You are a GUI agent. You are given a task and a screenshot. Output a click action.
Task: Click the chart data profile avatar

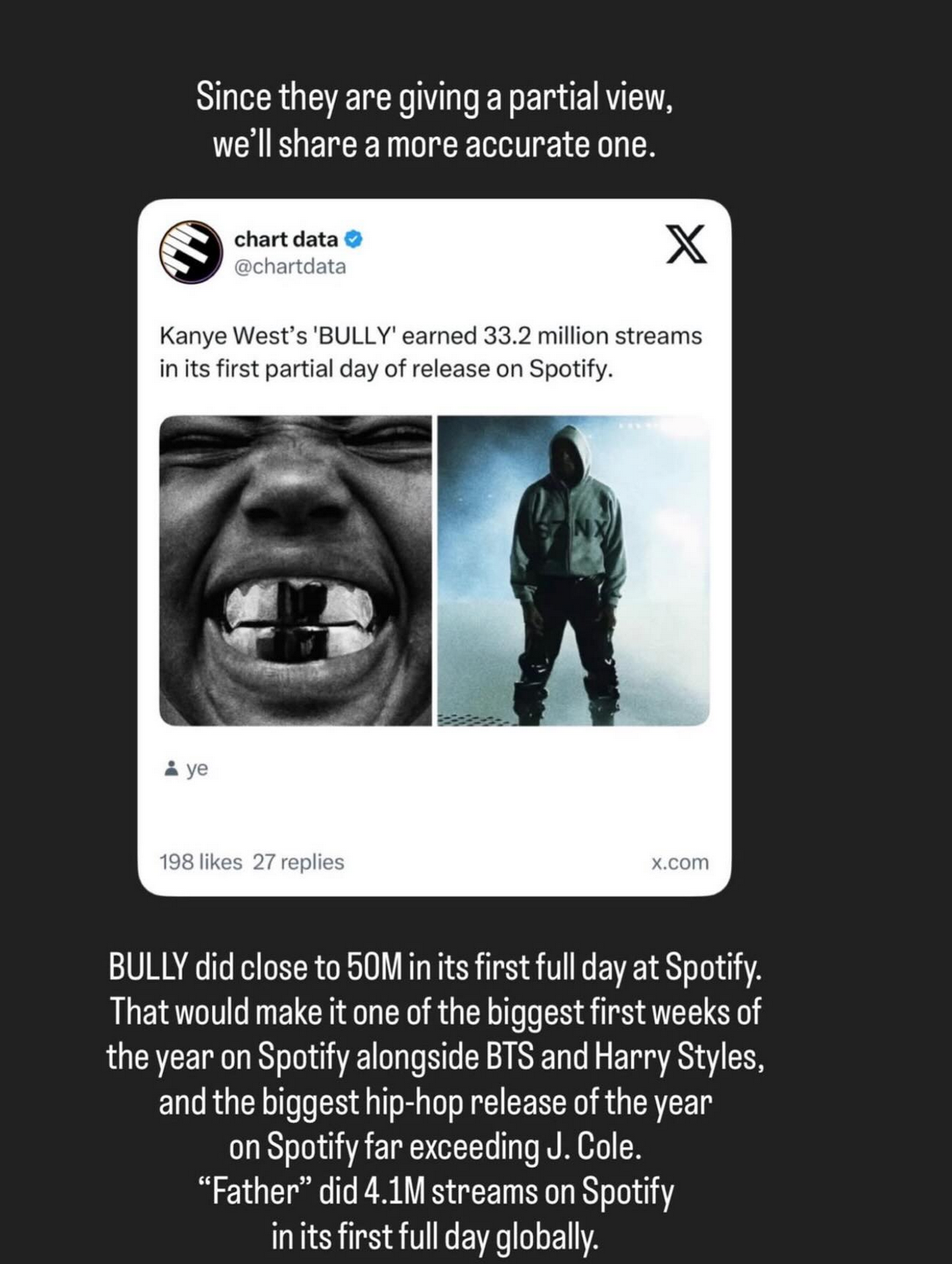click(x=191, y=252)
